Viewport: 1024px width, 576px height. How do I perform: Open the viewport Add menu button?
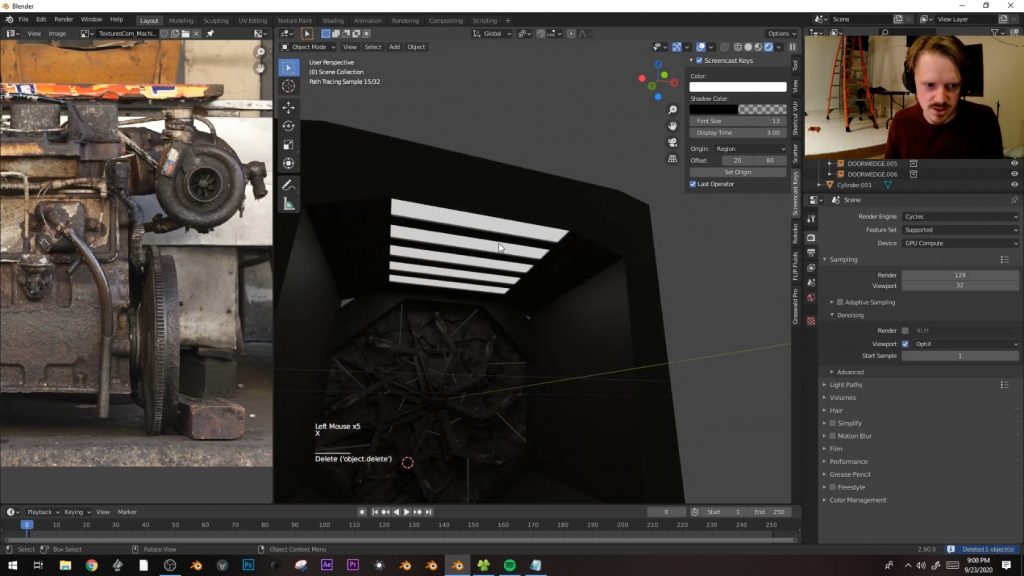coord(394,47)
